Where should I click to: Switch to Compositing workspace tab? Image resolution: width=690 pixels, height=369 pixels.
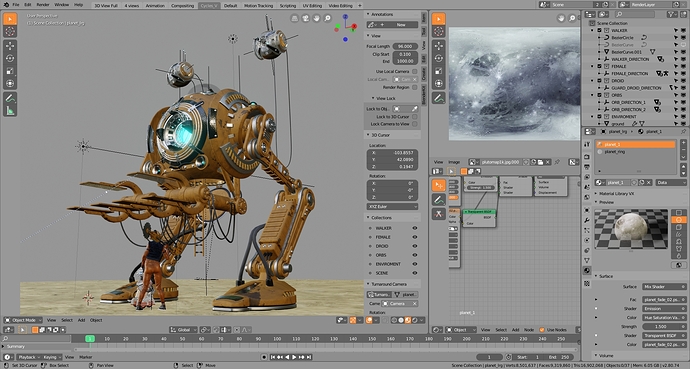[x=182, y=6]
